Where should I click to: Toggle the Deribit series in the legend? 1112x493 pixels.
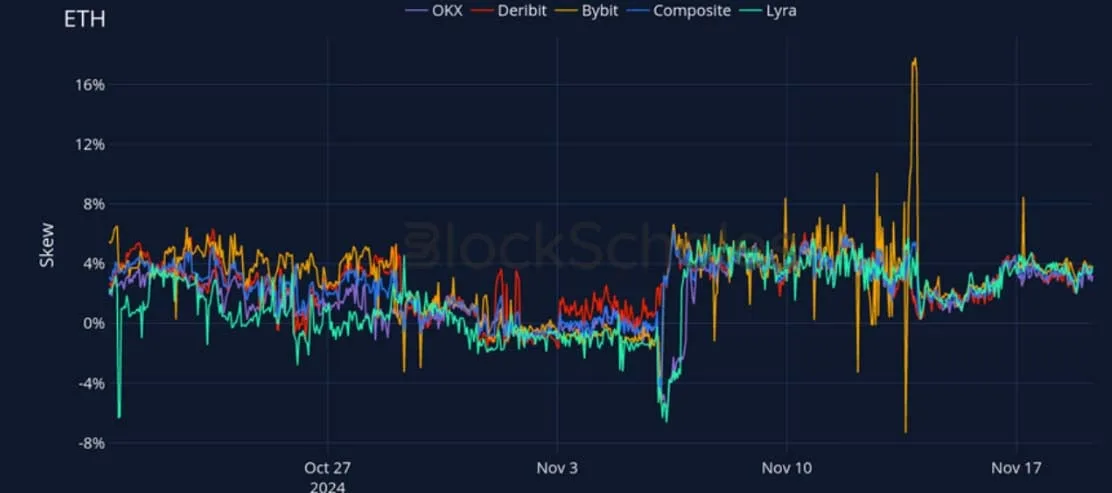pos(510,11)
